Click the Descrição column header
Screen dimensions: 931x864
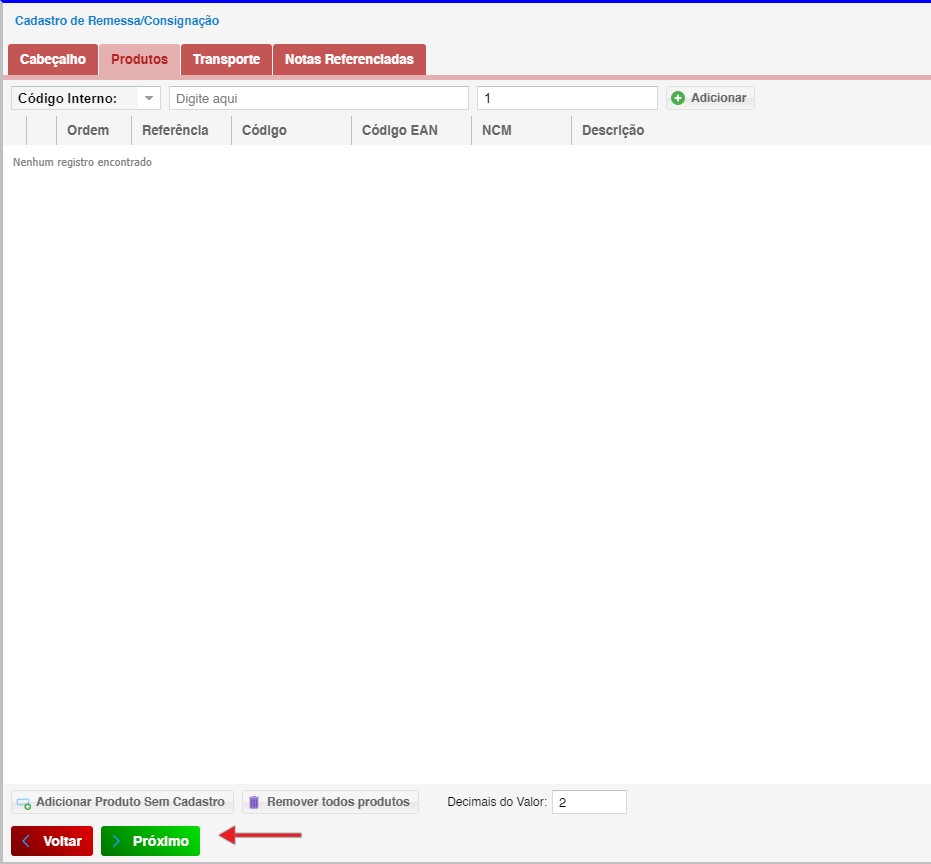pos(613,130)
